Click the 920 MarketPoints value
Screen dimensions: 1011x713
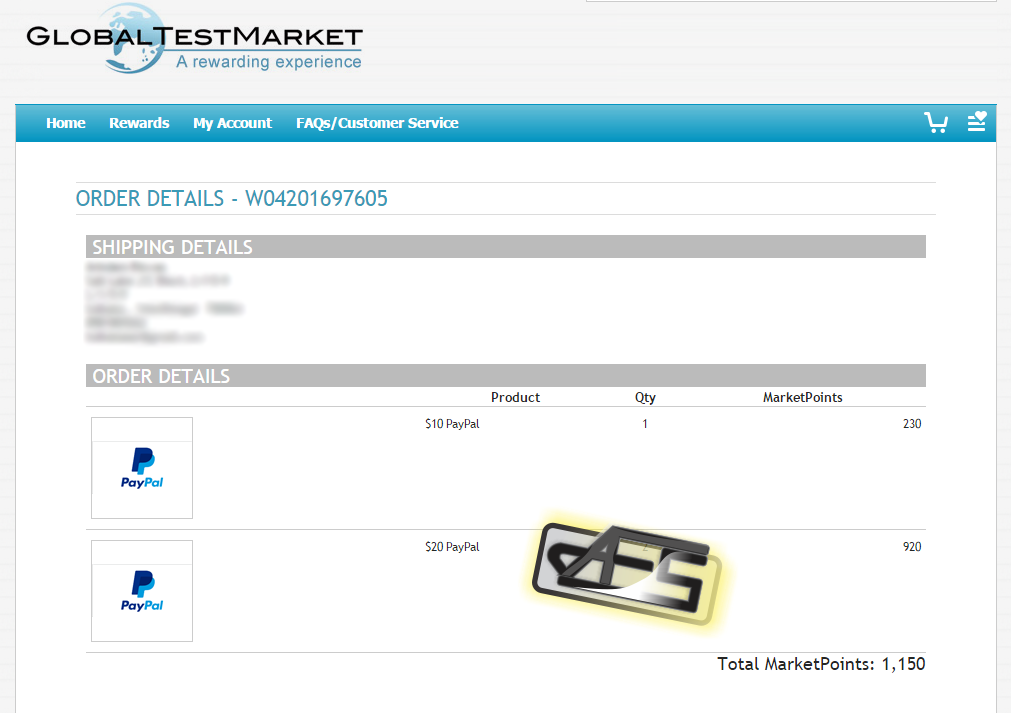pos(912,547)
